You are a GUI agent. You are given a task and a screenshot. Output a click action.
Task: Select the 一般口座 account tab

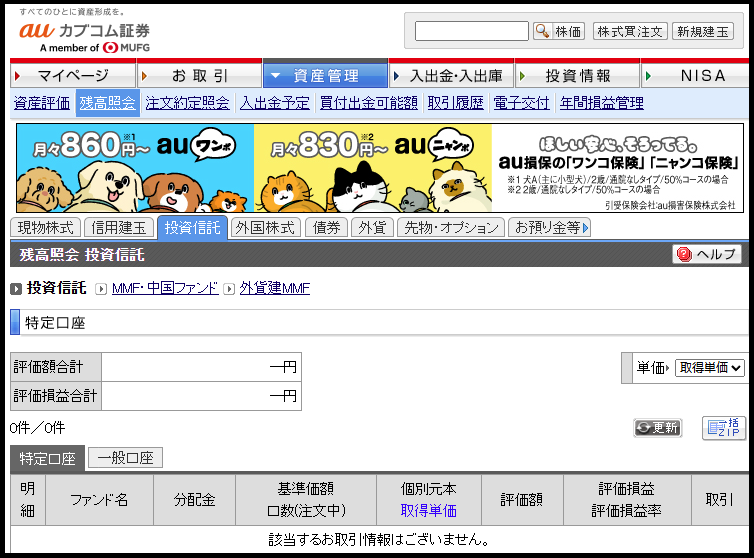click(126, 458)
